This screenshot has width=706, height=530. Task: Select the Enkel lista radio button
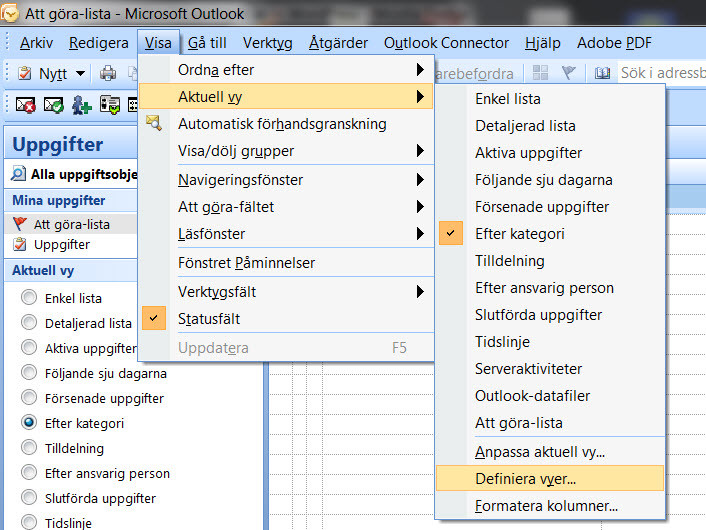click(x=29, y=298)
